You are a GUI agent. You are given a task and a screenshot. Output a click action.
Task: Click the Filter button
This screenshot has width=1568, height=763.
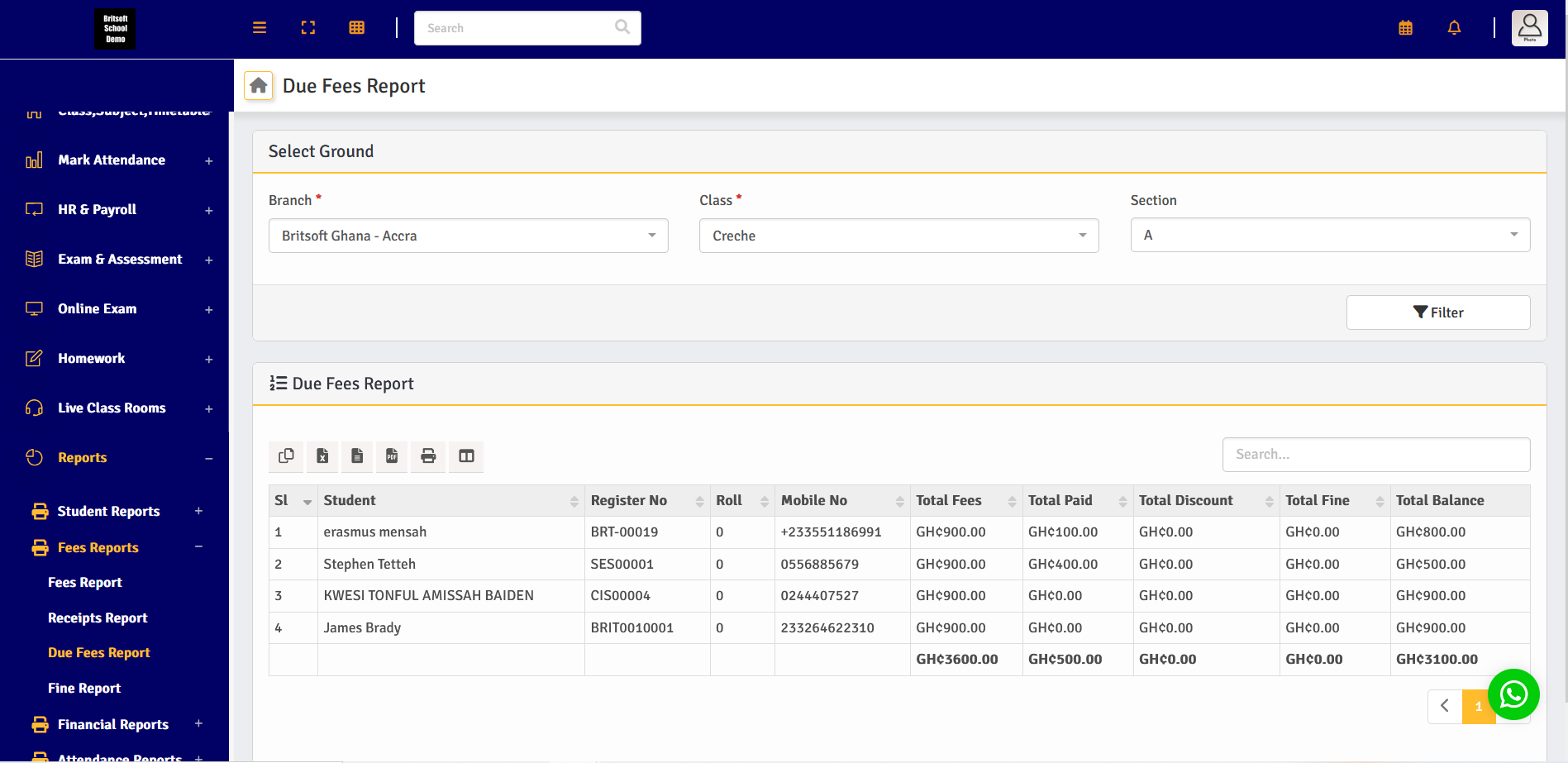(1438, 312)
